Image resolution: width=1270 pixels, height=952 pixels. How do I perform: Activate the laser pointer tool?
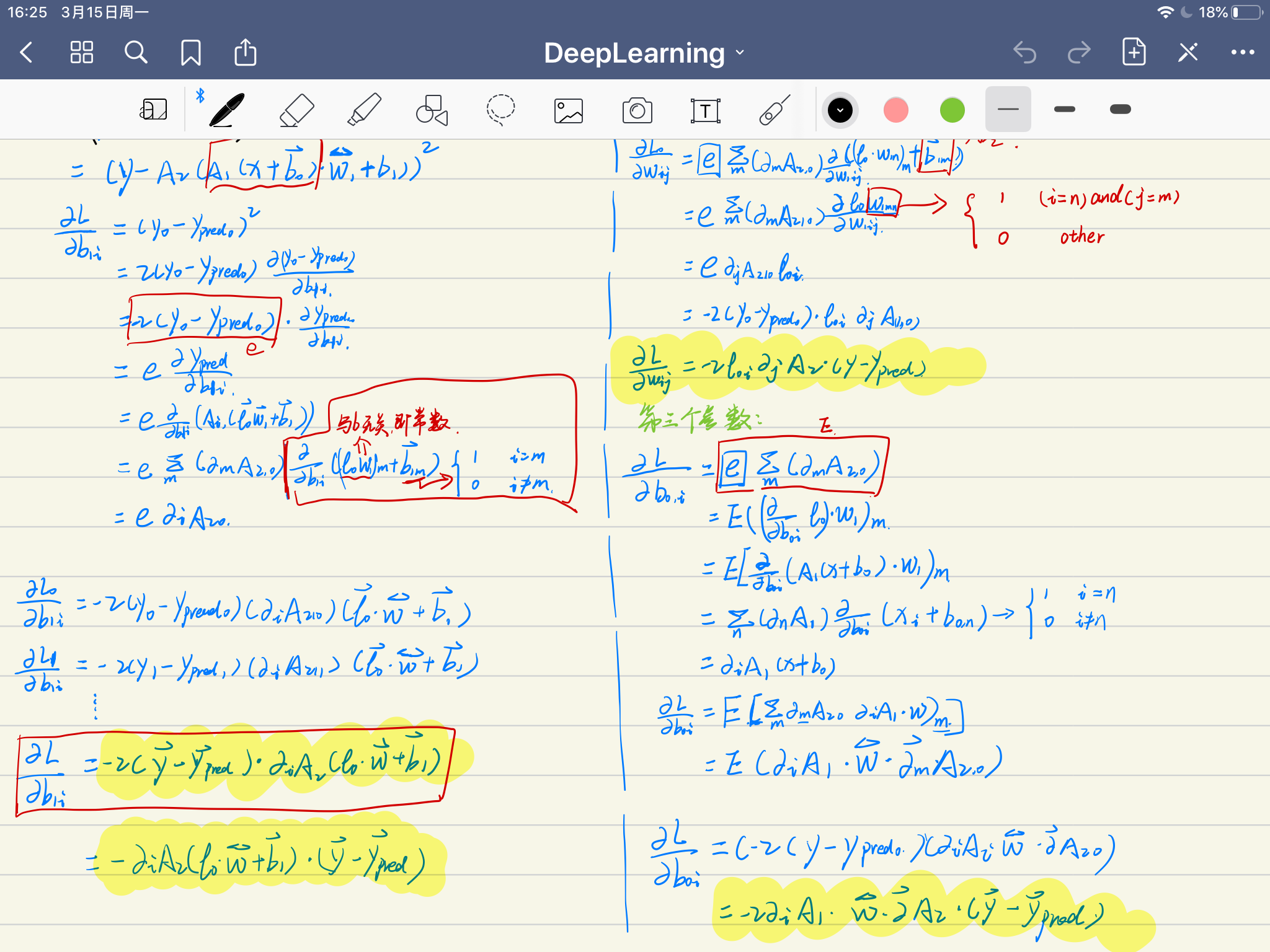click(775, 110)
